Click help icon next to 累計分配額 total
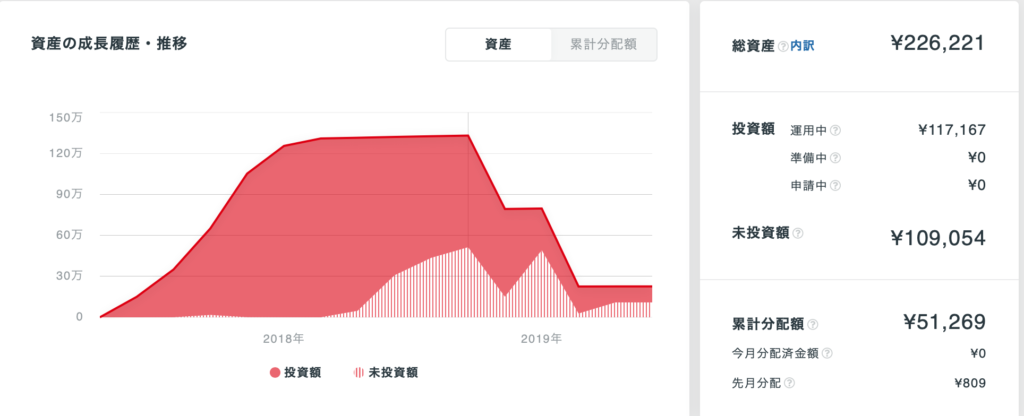The height and width of the screenshot is (416, 1024). point(813,325)
